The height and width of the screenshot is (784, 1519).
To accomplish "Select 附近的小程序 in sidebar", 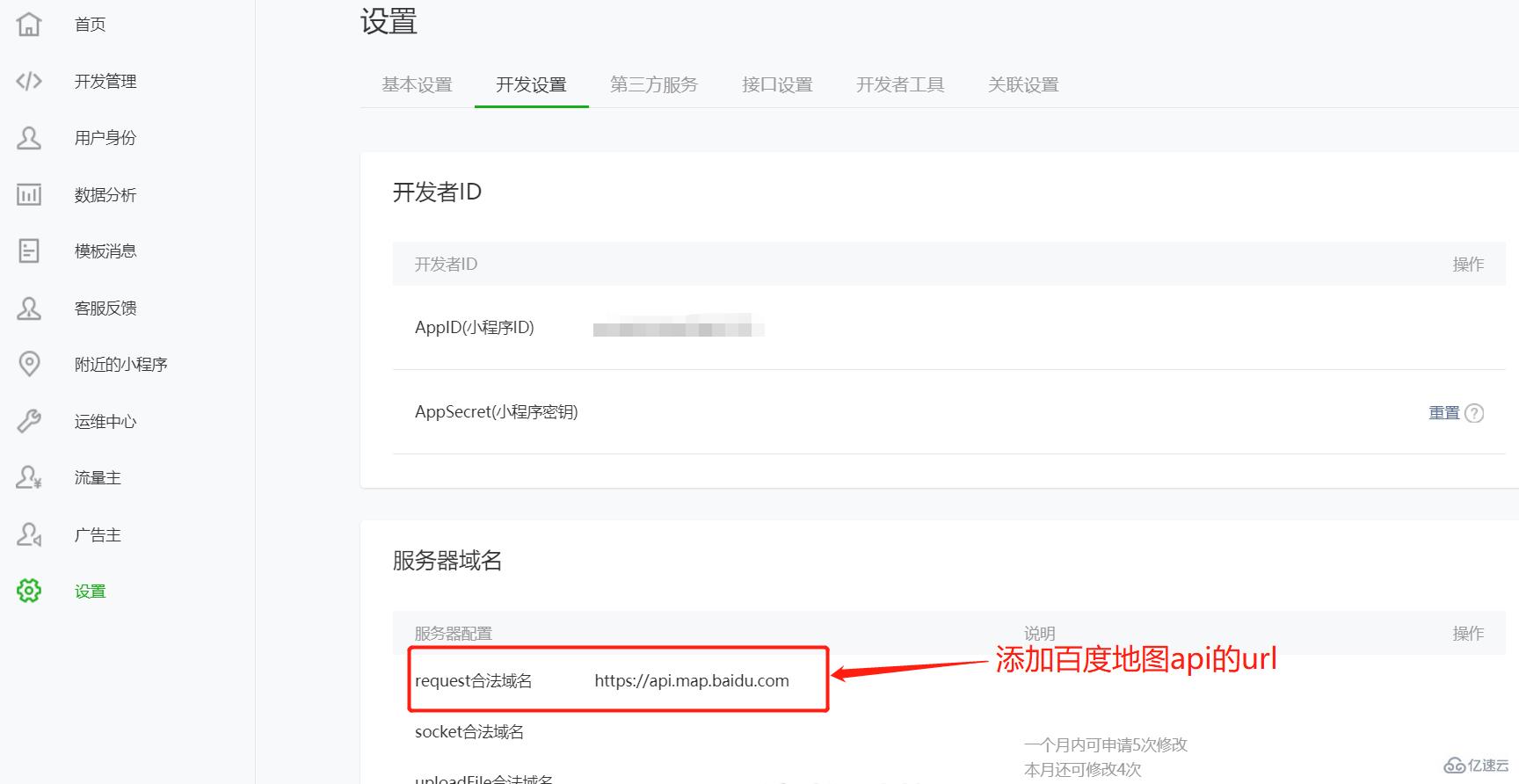I will (x=120, y=365).
